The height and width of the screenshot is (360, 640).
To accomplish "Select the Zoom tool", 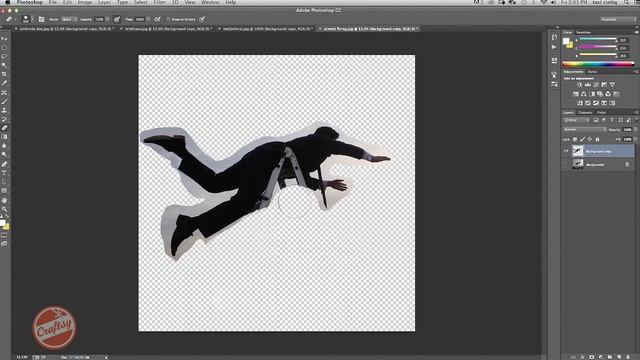I will [4, 209].
